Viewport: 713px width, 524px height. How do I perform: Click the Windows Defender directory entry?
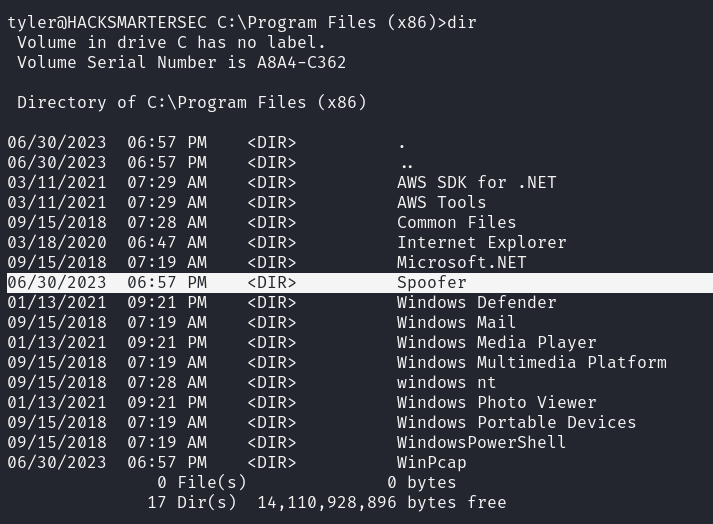476,302
